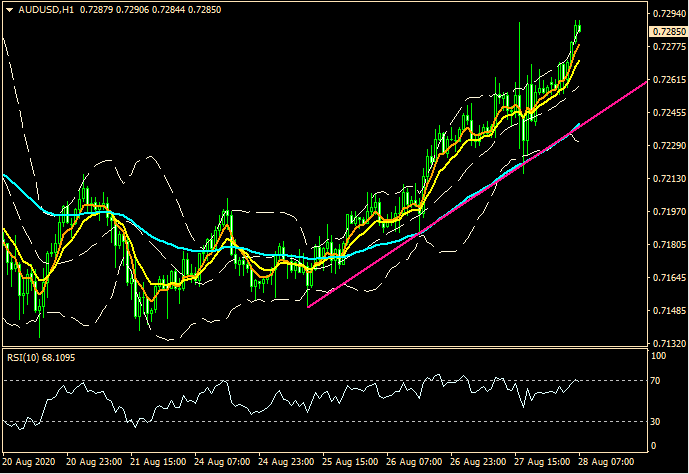Click the 20 Aug 2020 date label

[x=27, y=463]
